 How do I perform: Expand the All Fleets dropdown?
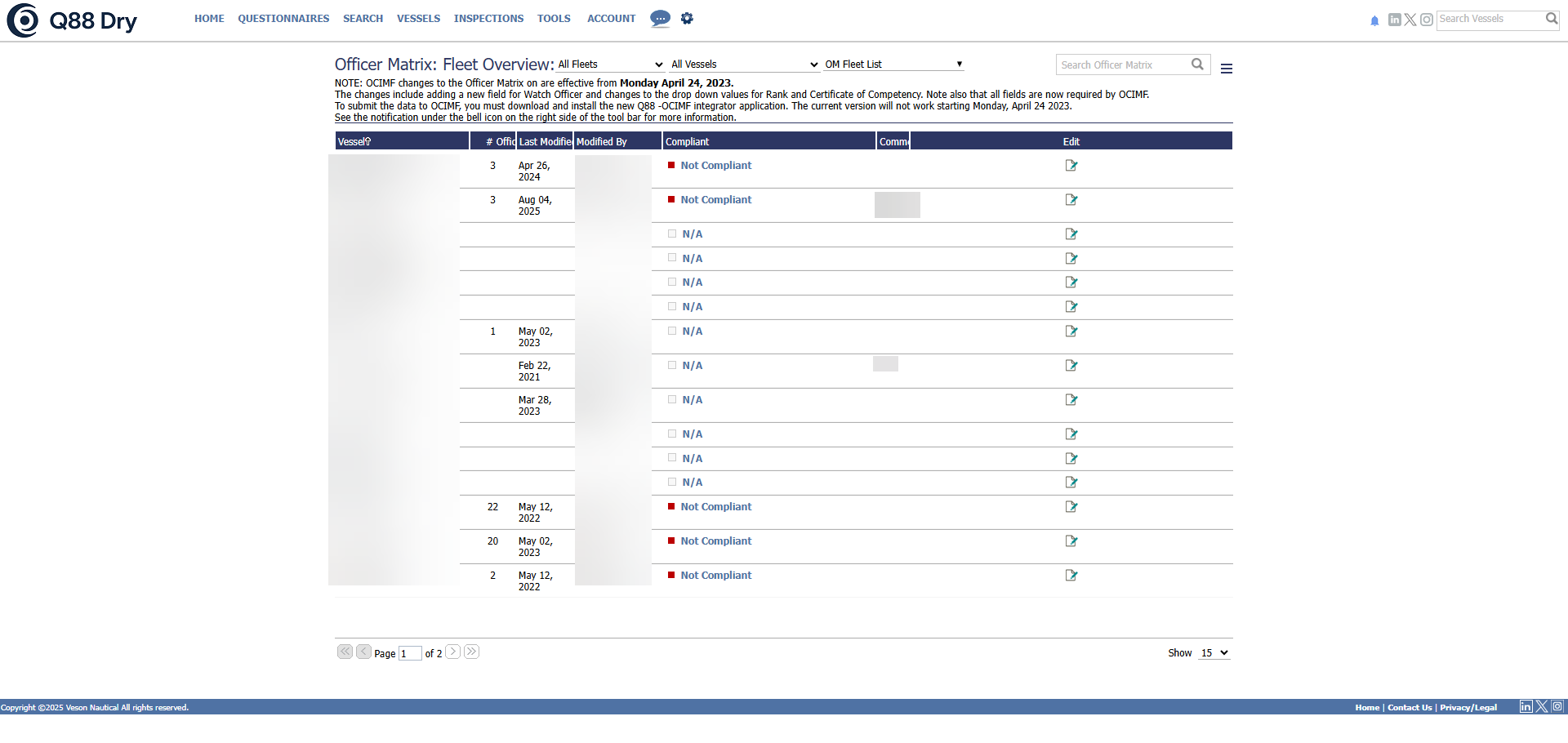609,65
